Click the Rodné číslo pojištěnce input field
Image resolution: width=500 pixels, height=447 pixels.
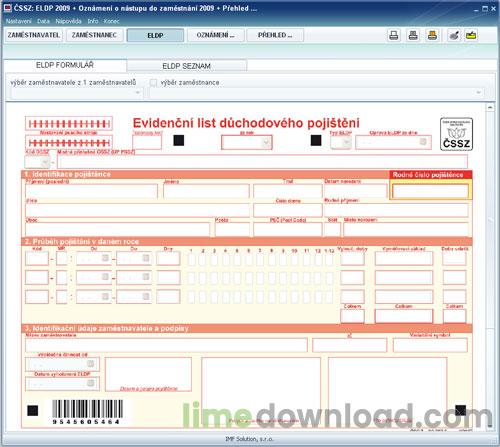[x=430, y=191]
